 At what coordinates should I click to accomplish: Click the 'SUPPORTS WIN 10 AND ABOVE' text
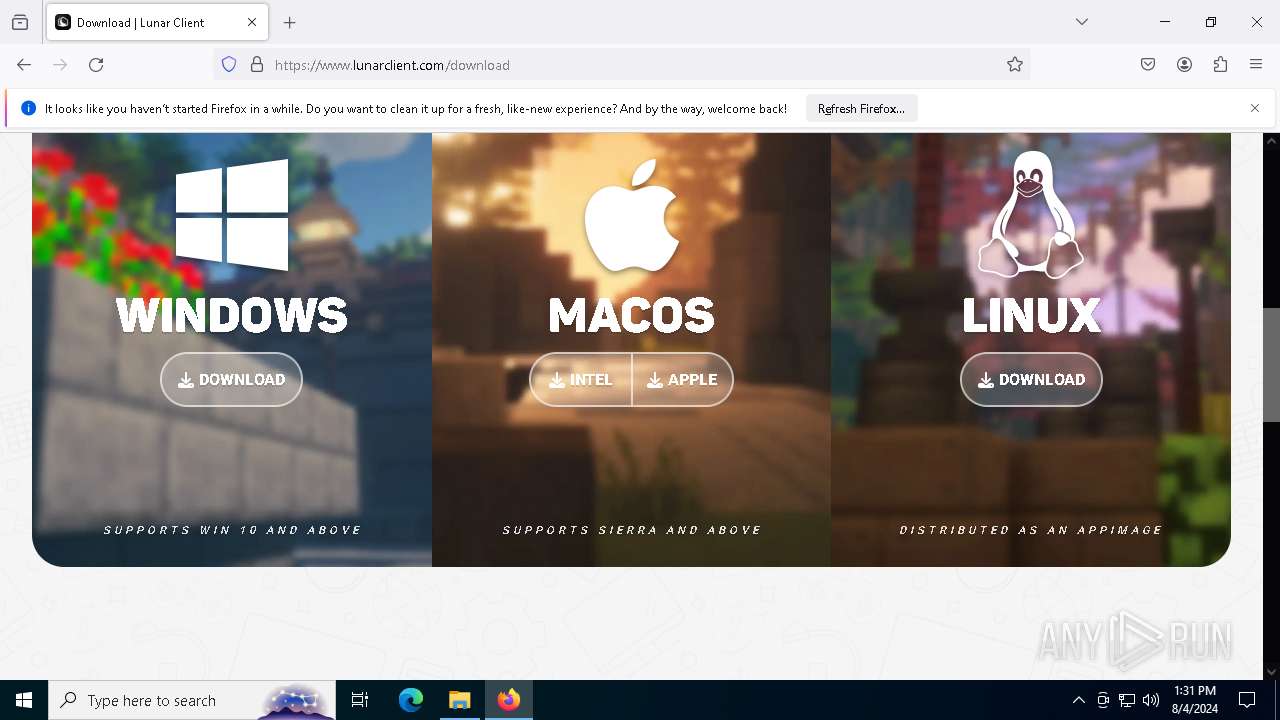[x=232, y=530]
